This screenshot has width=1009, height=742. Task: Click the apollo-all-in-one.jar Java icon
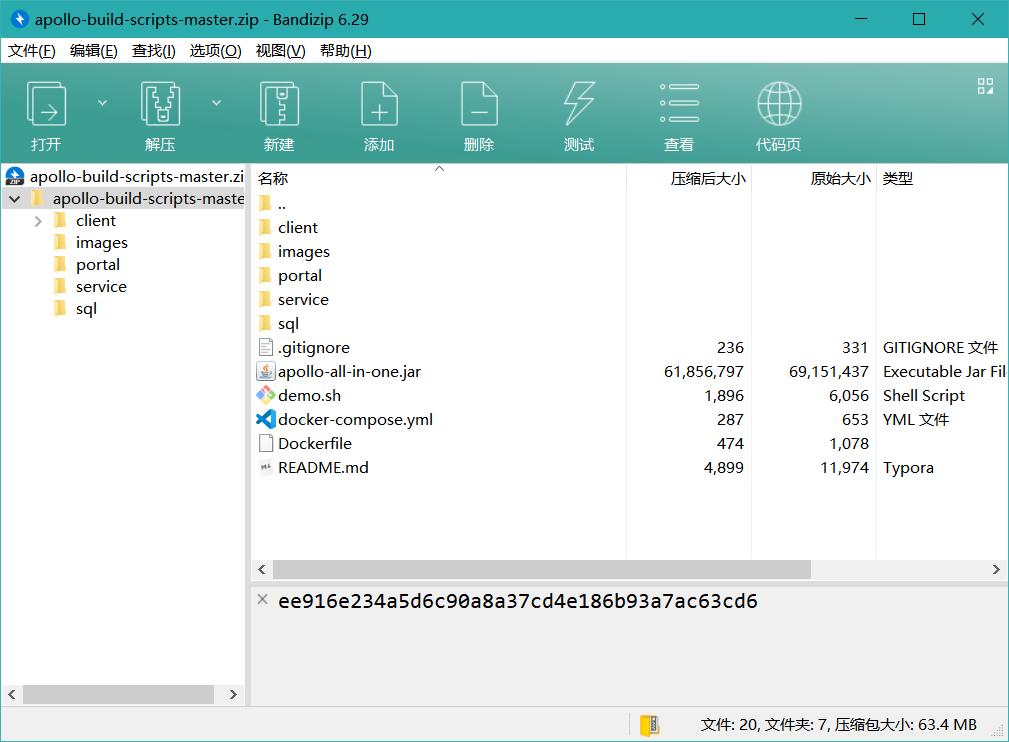(x=266, y=371)
